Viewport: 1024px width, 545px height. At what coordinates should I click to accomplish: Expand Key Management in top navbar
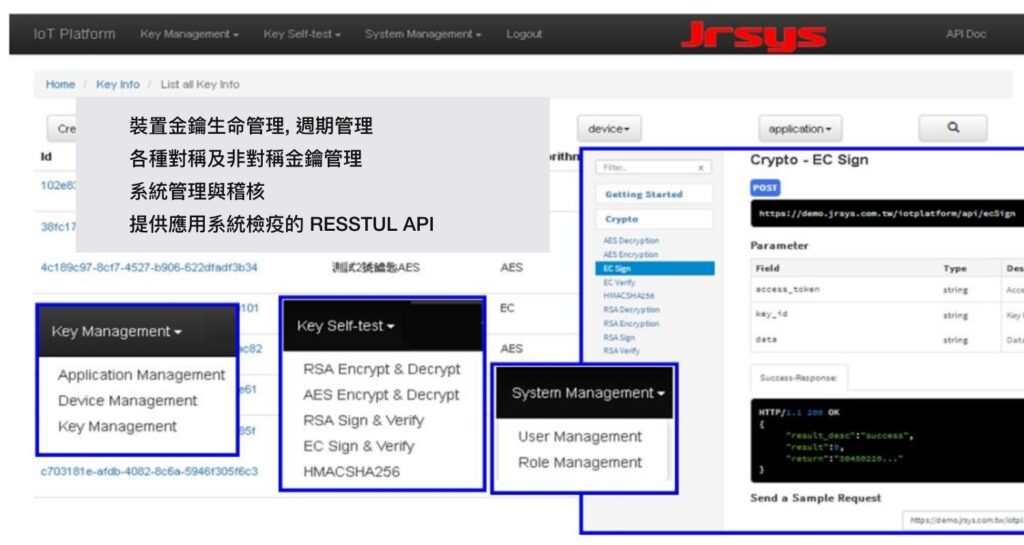[189, 34]
